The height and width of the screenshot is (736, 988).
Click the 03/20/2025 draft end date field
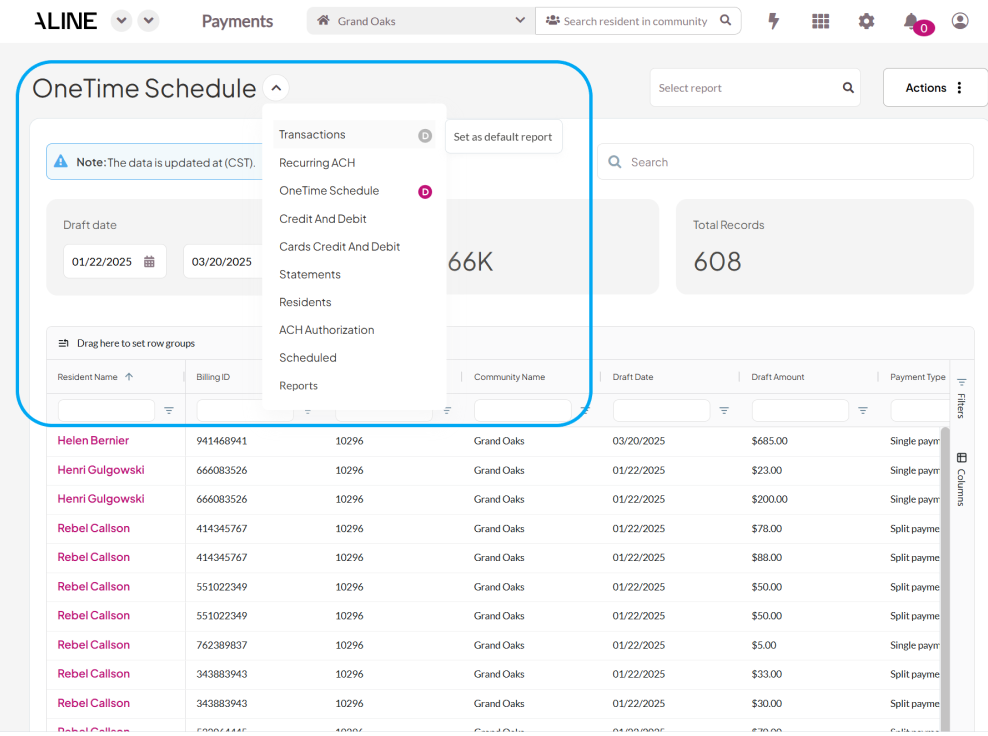[x=222, y=262]
